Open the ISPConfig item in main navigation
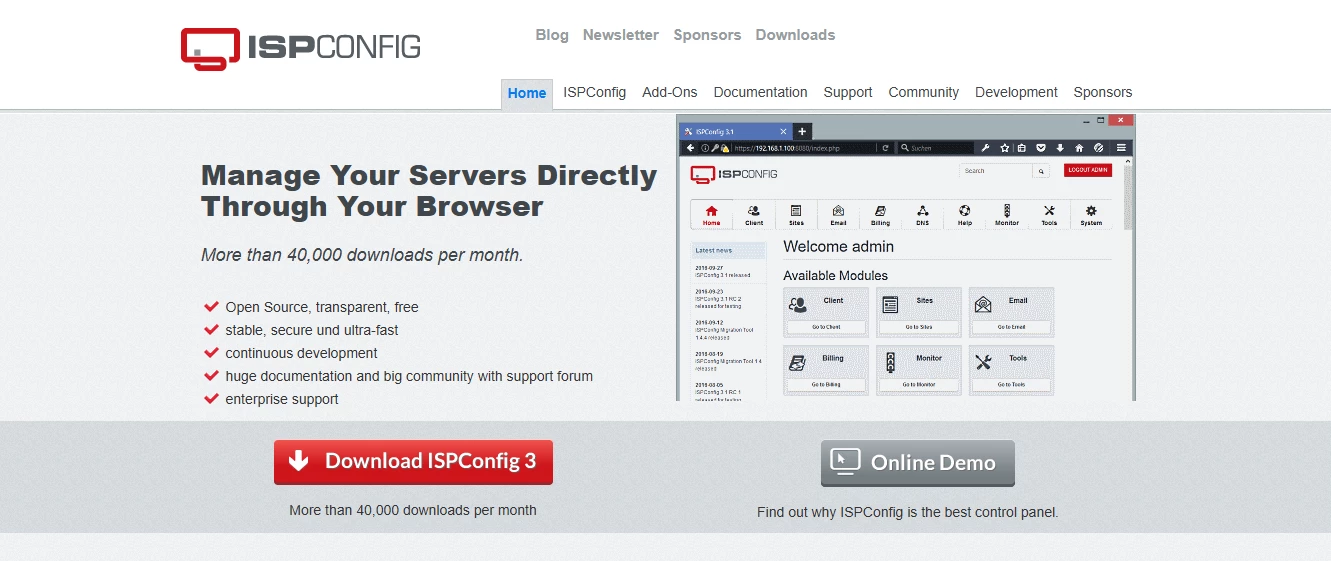The height and width of the screenshot is (561, 1331). pyautogui.click(x=594, y=92)
